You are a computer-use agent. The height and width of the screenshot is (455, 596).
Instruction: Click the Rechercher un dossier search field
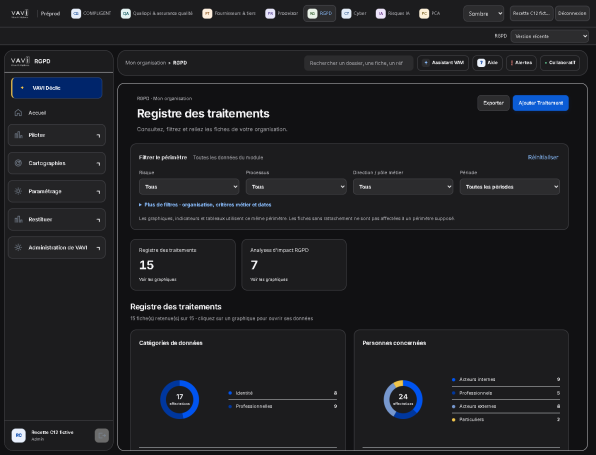click(358, 63)
